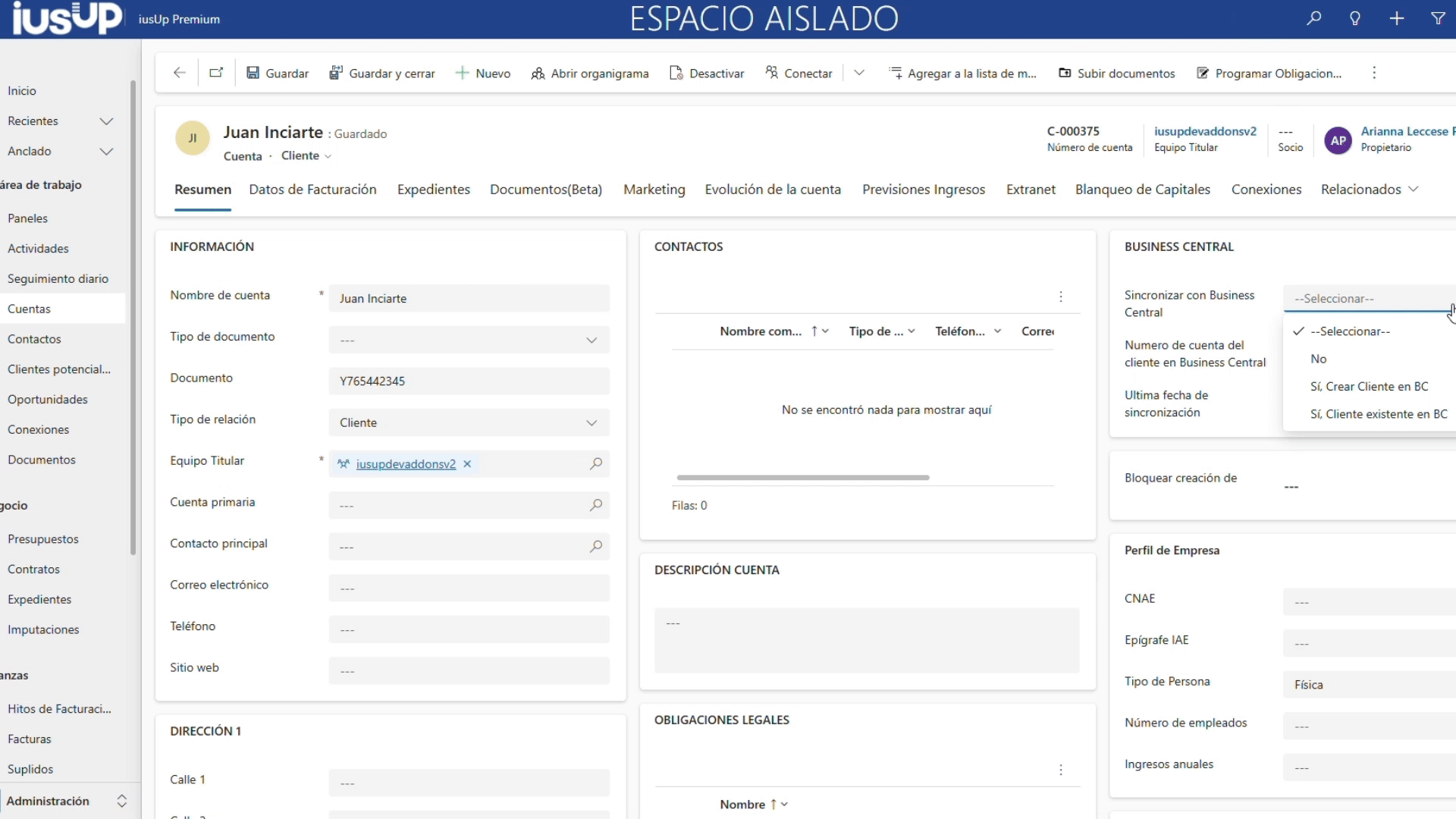Search lookup icon in Cuenta primaria field
The image size is (1456, 819).
click(x=596, y=505)
